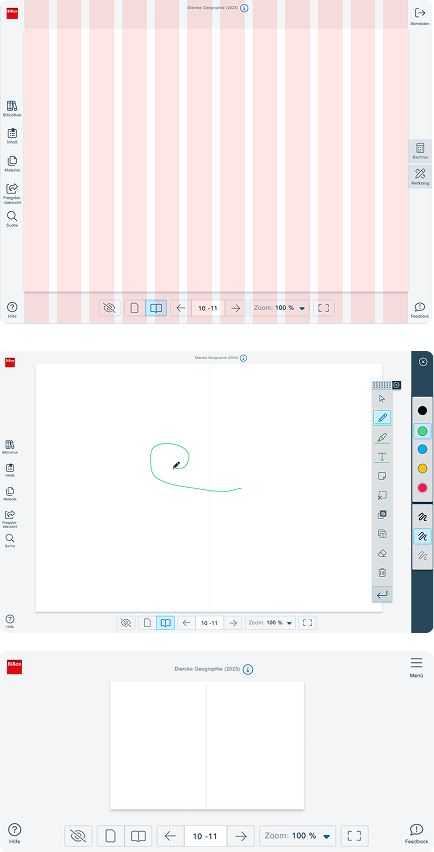434x852 pixels.
Task: Open the Menü hamburger menu
Action: (x=417, y=667)
